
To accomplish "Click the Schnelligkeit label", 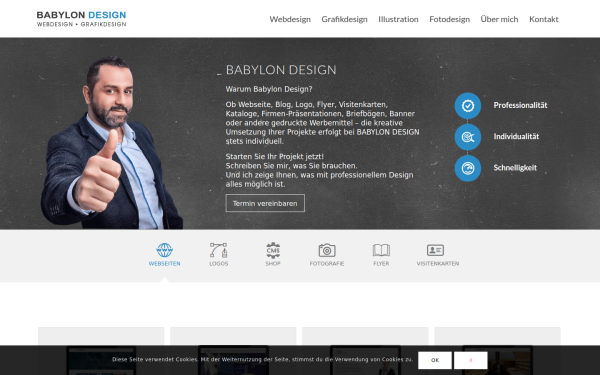I will [515, 168].
